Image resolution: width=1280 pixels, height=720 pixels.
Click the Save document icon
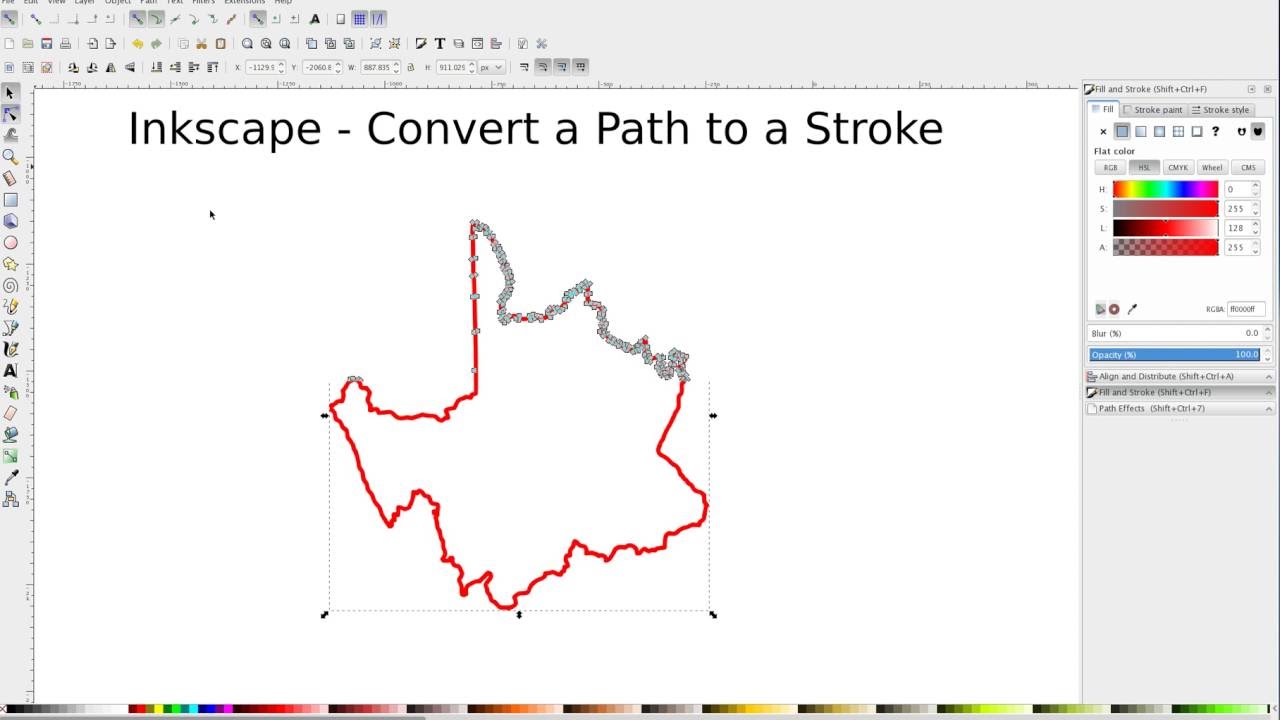pyautogui.click(x=46, y=44)
